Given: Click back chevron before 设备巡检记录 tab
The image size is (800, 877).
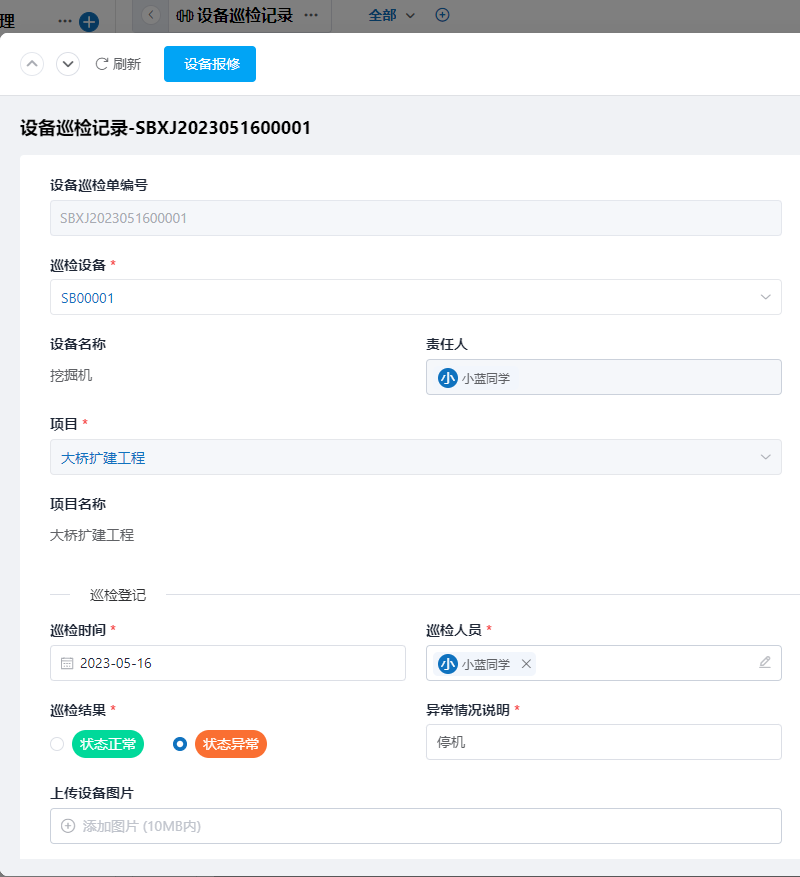Looking at the screenshot, I should coord(151,15).
